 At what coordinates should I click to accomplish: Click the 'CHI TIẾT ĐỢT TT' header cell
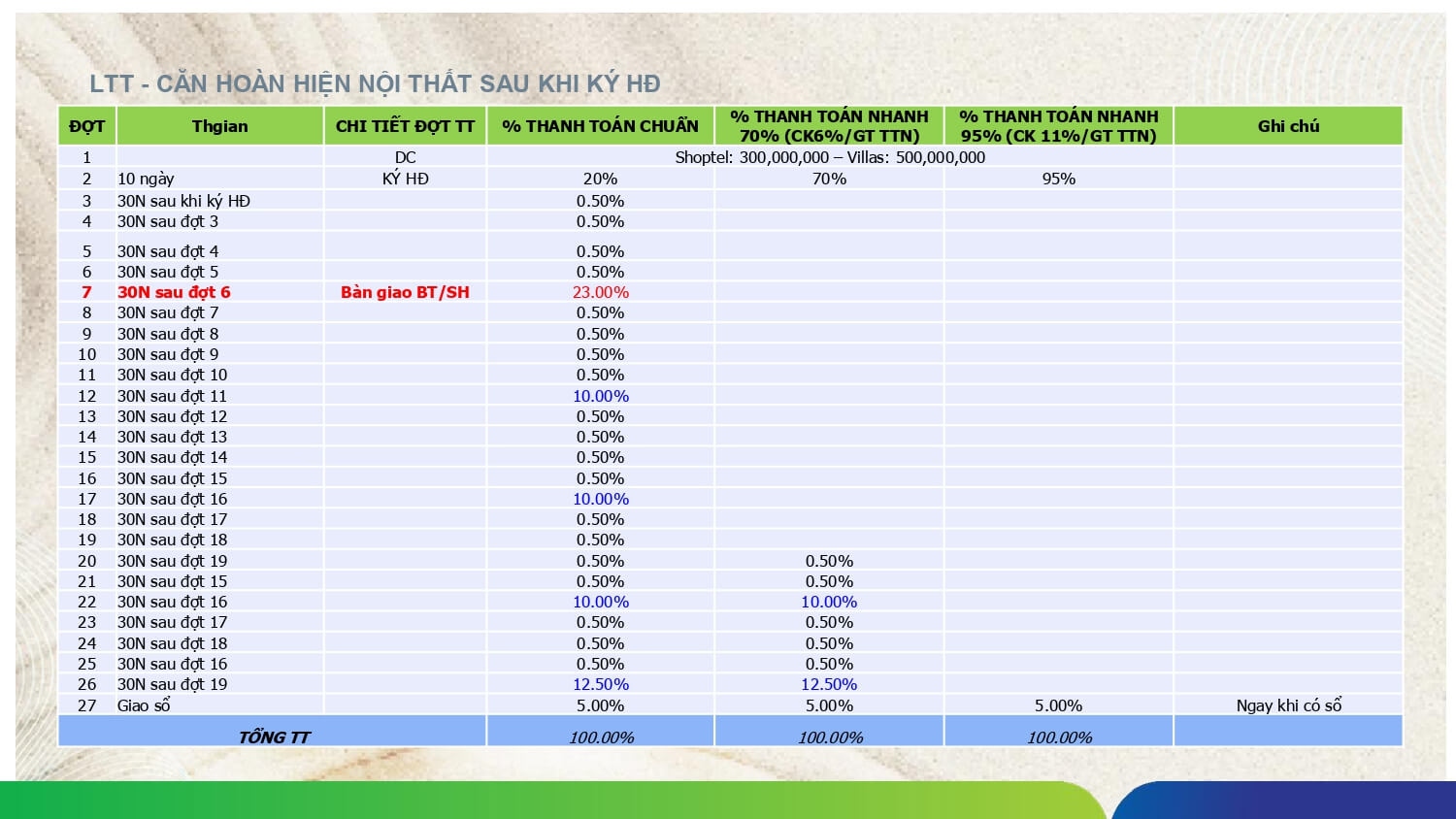click(x=405, y=126)
